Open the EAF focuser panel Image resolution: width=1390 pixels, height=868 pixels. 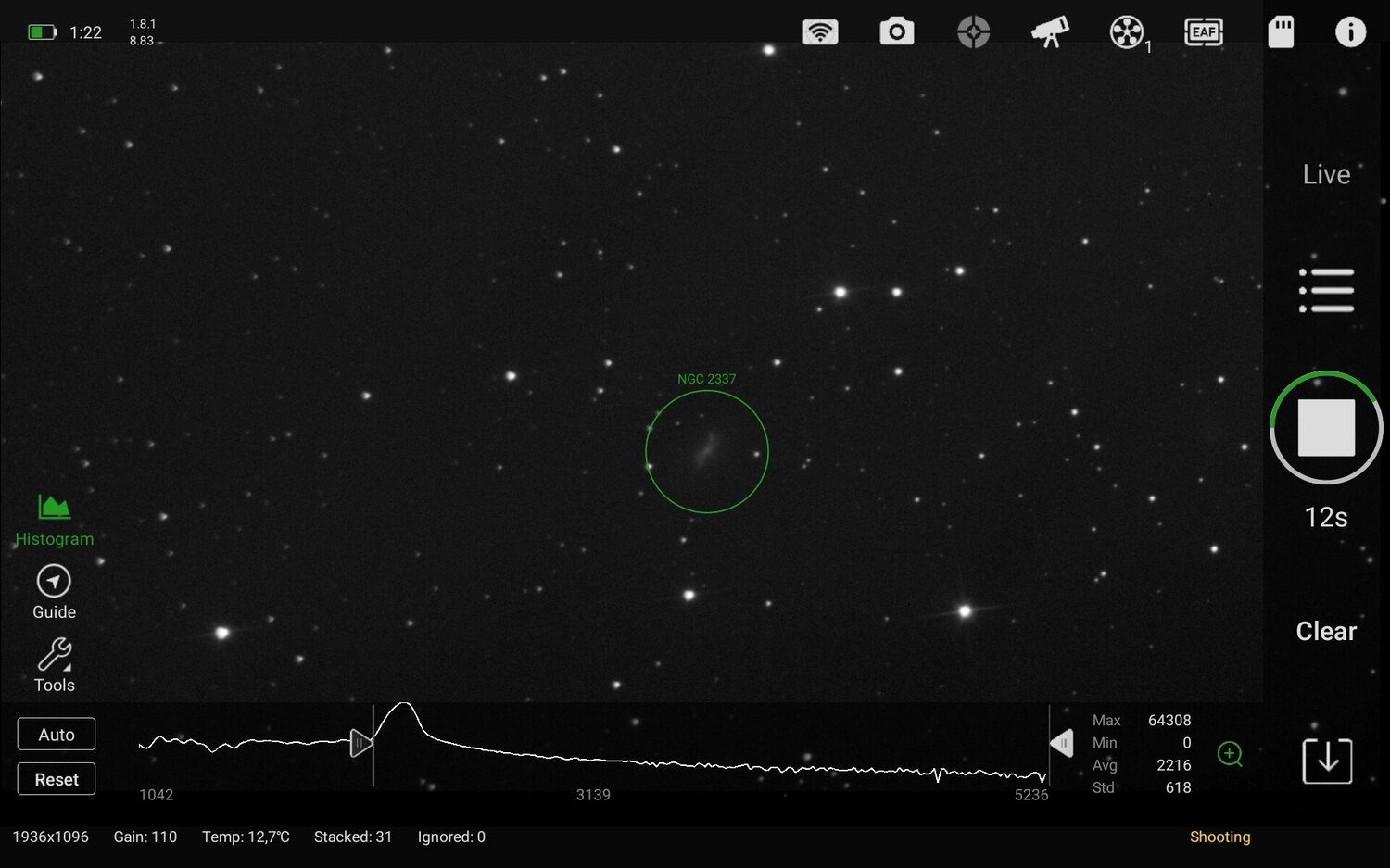(x=1203, y=31)
